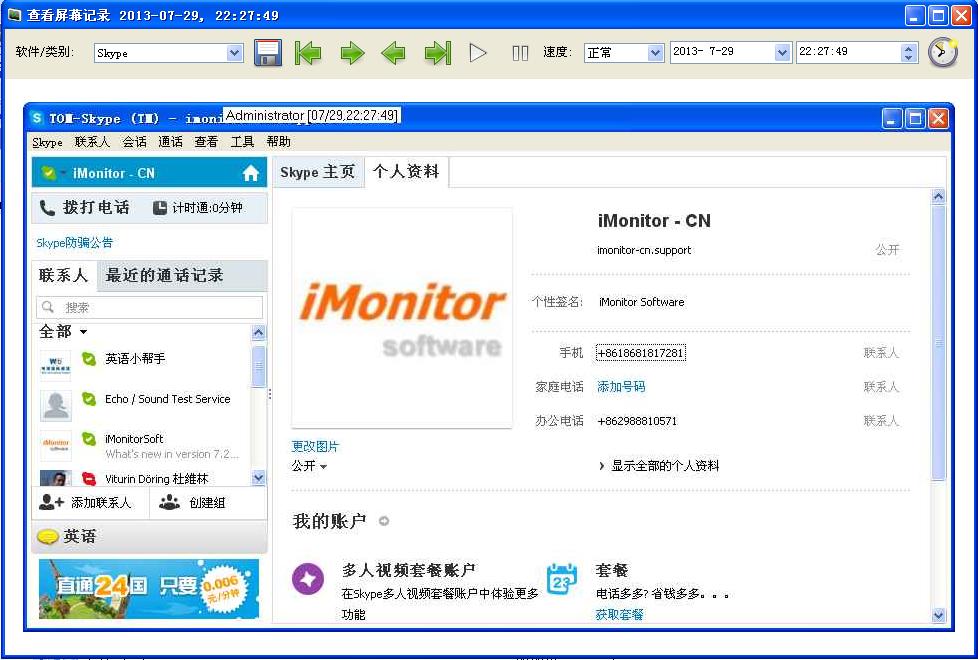Click the office phone number +862988810571
The image size is (978, 660).
tap(637, 421)
